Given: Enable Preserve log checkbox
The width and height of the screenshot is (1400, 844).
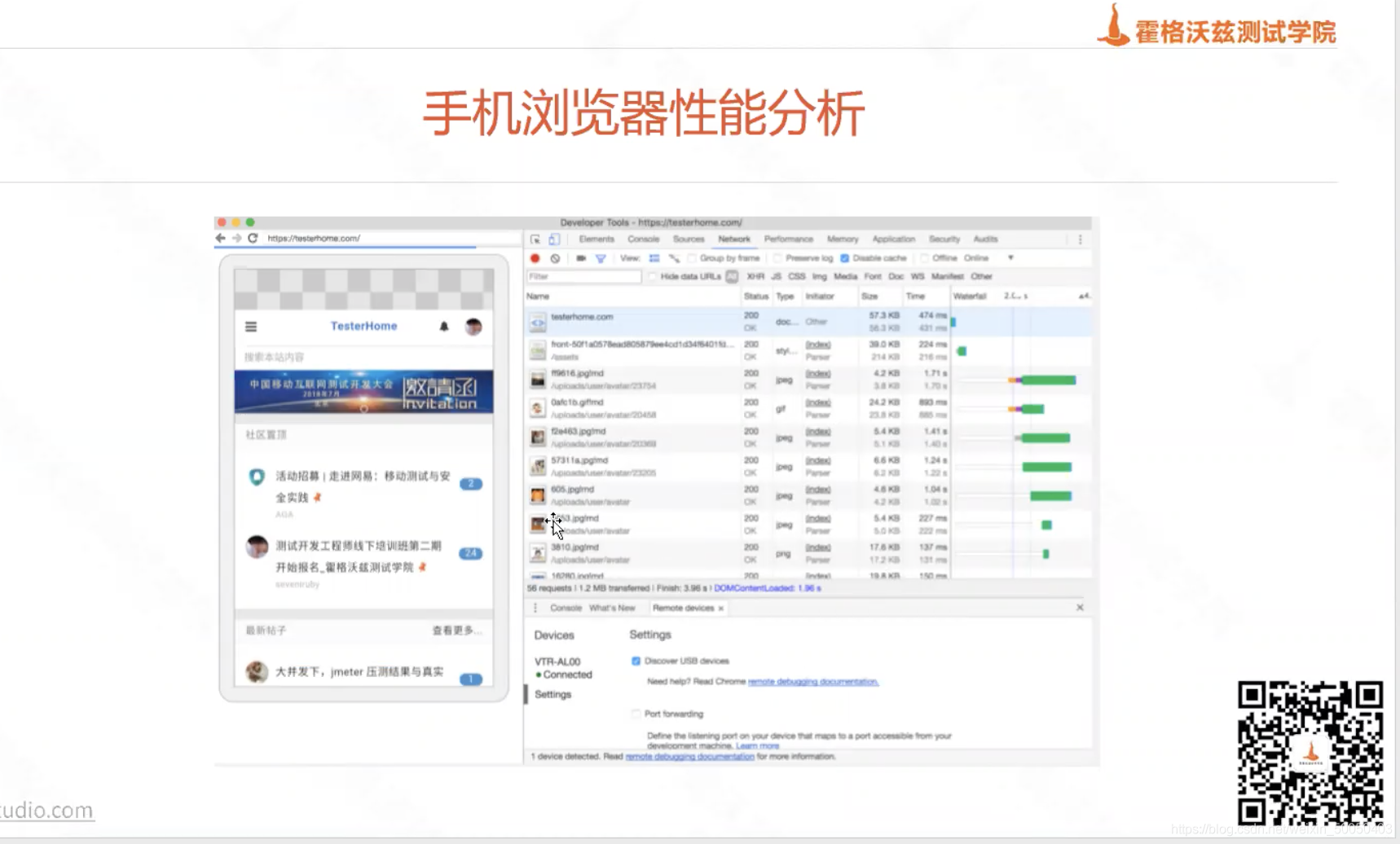Looking at the screenshot, I should click(778, 258).
